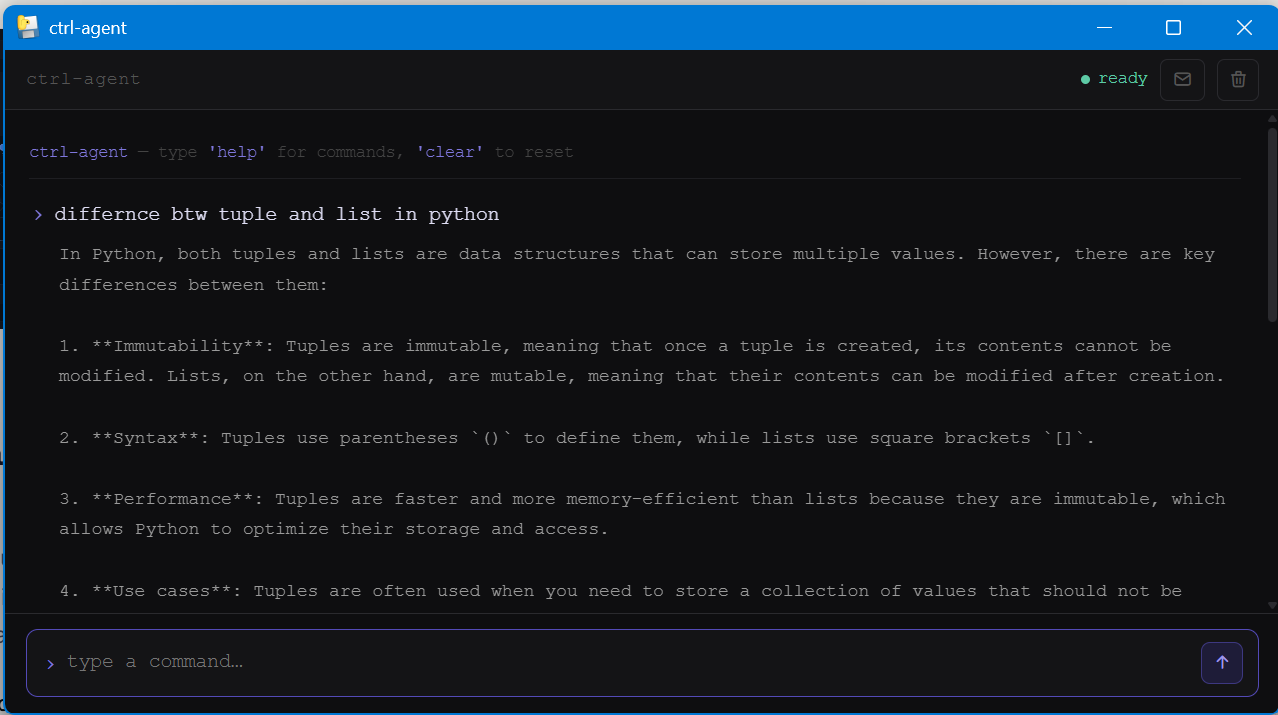Click 'differences between them:' text
This screenshot has height=715, width=1278.
[x=194, y=285]
